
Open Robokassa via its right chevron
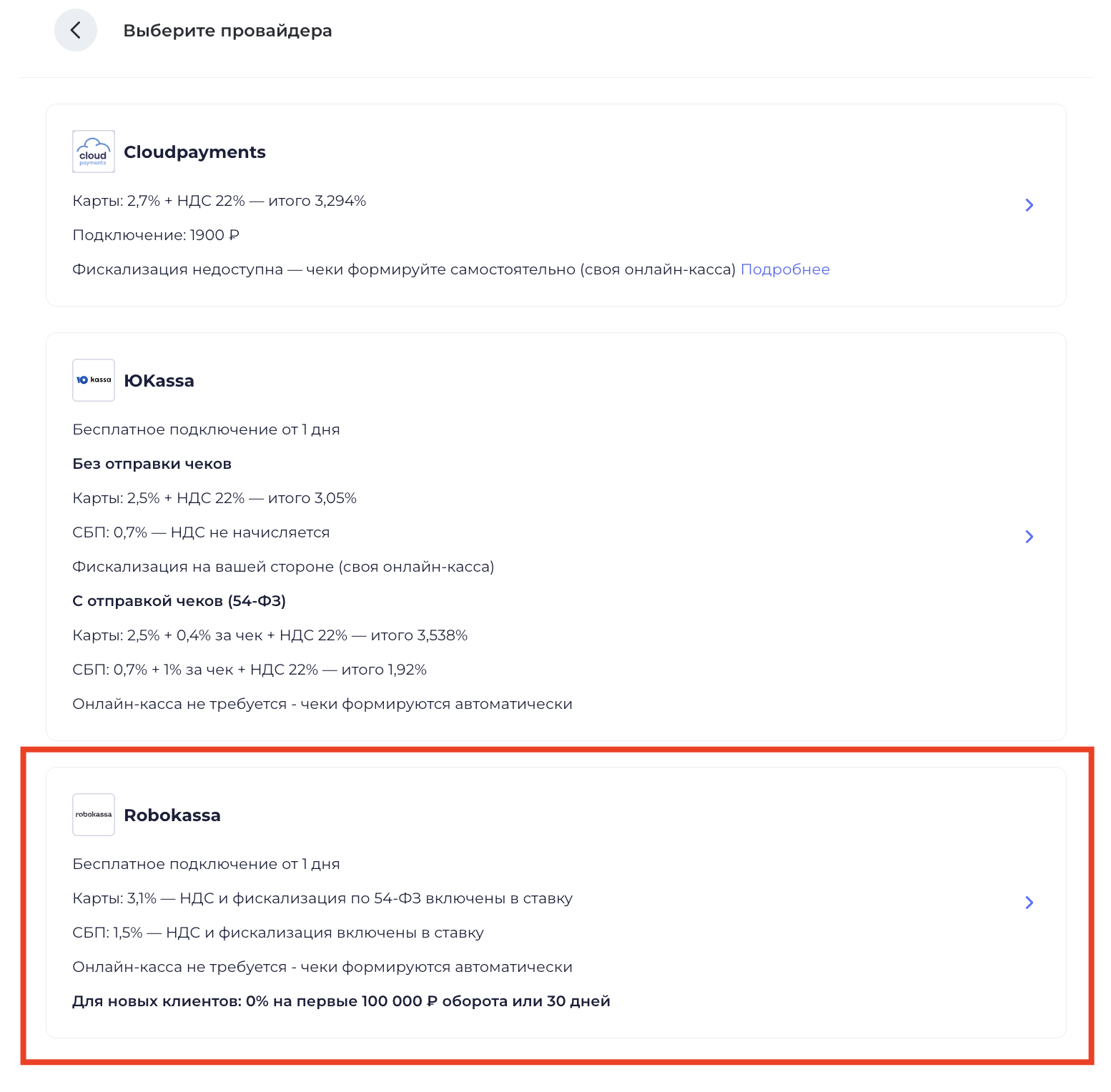point(1029,903)
